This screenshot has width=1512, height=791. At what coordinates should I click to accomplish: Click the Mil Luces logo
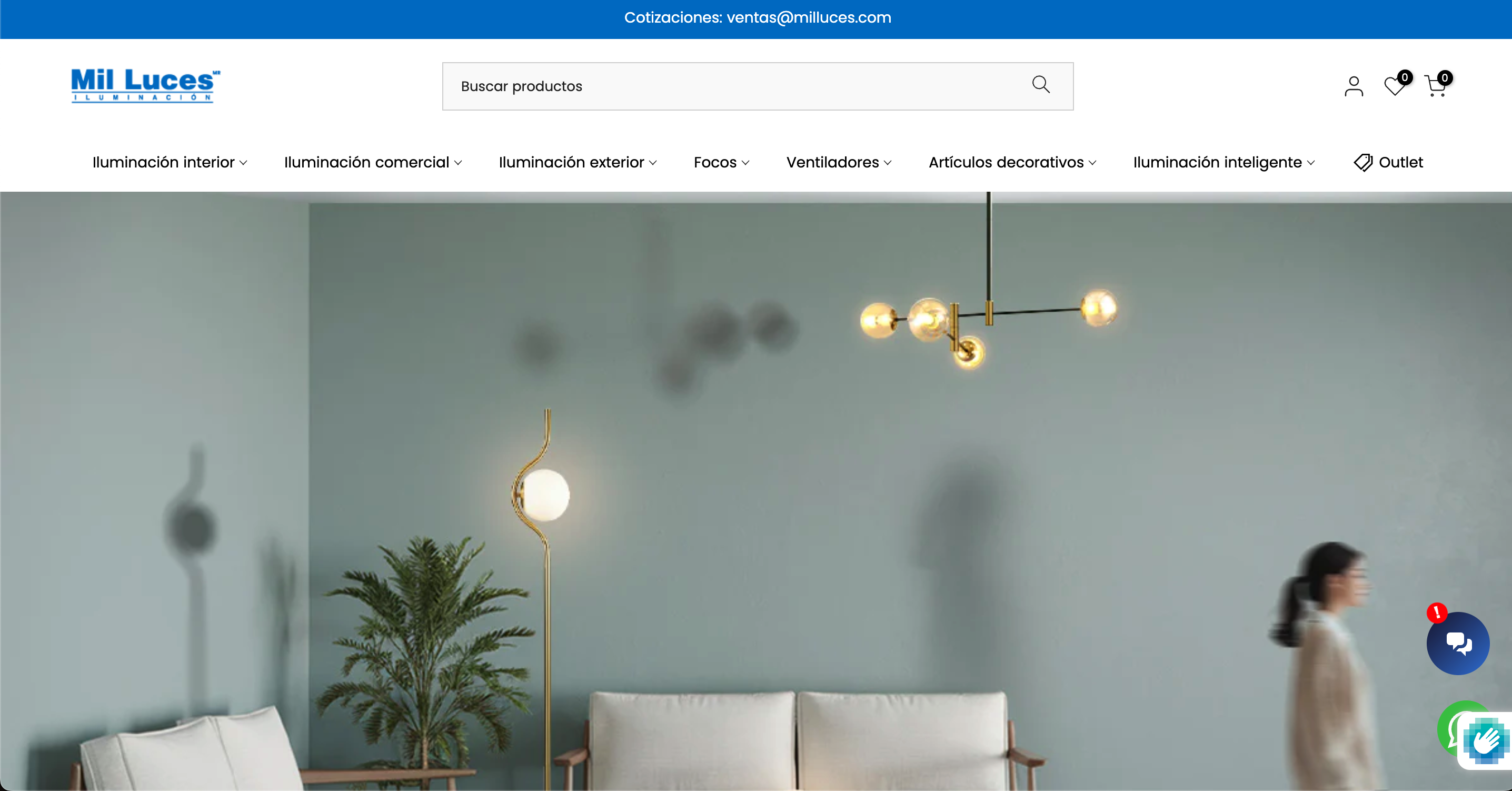(x=145, y=86)
